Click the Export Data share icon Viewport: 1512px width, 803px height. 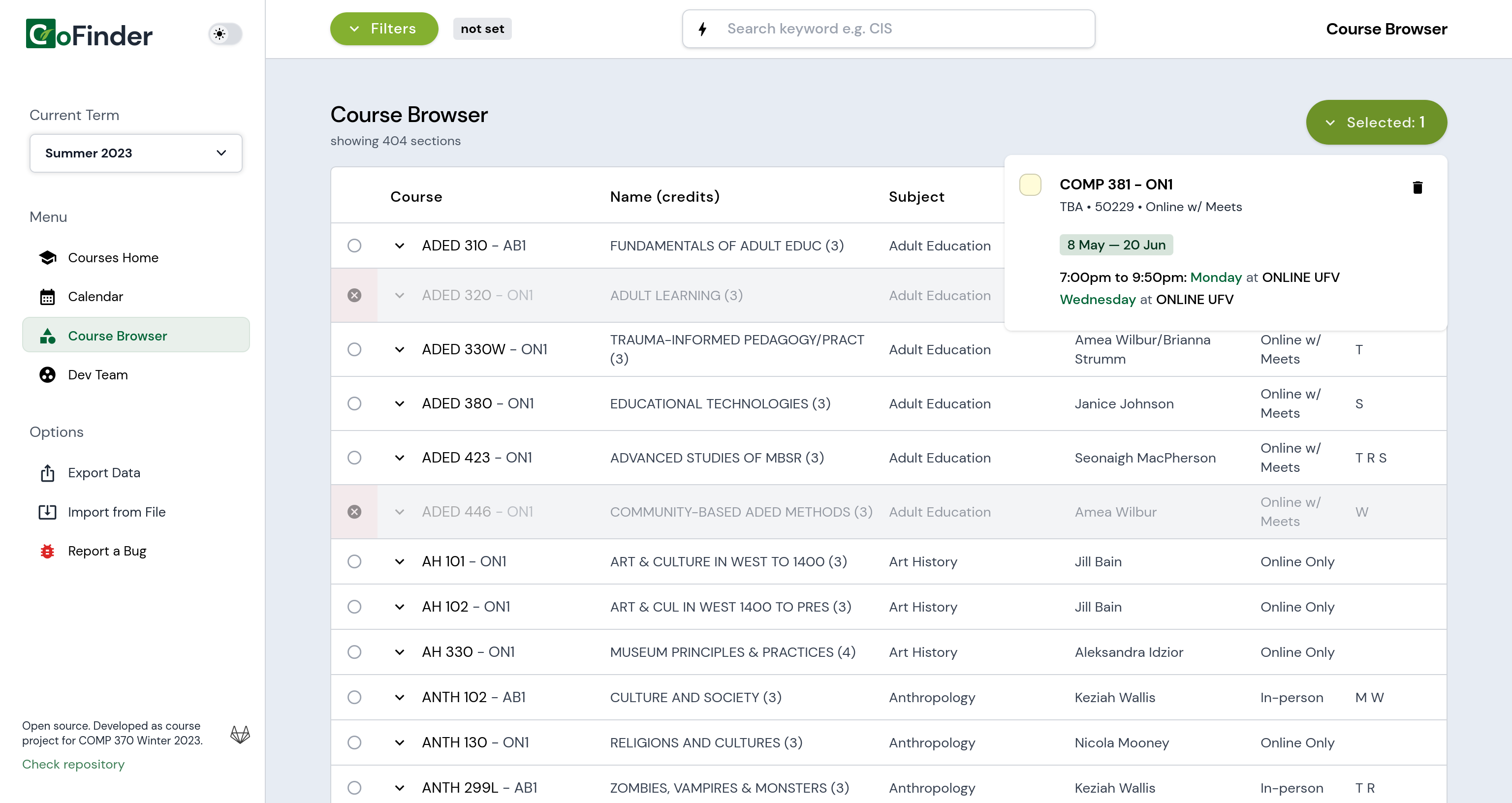pos(47,473)
